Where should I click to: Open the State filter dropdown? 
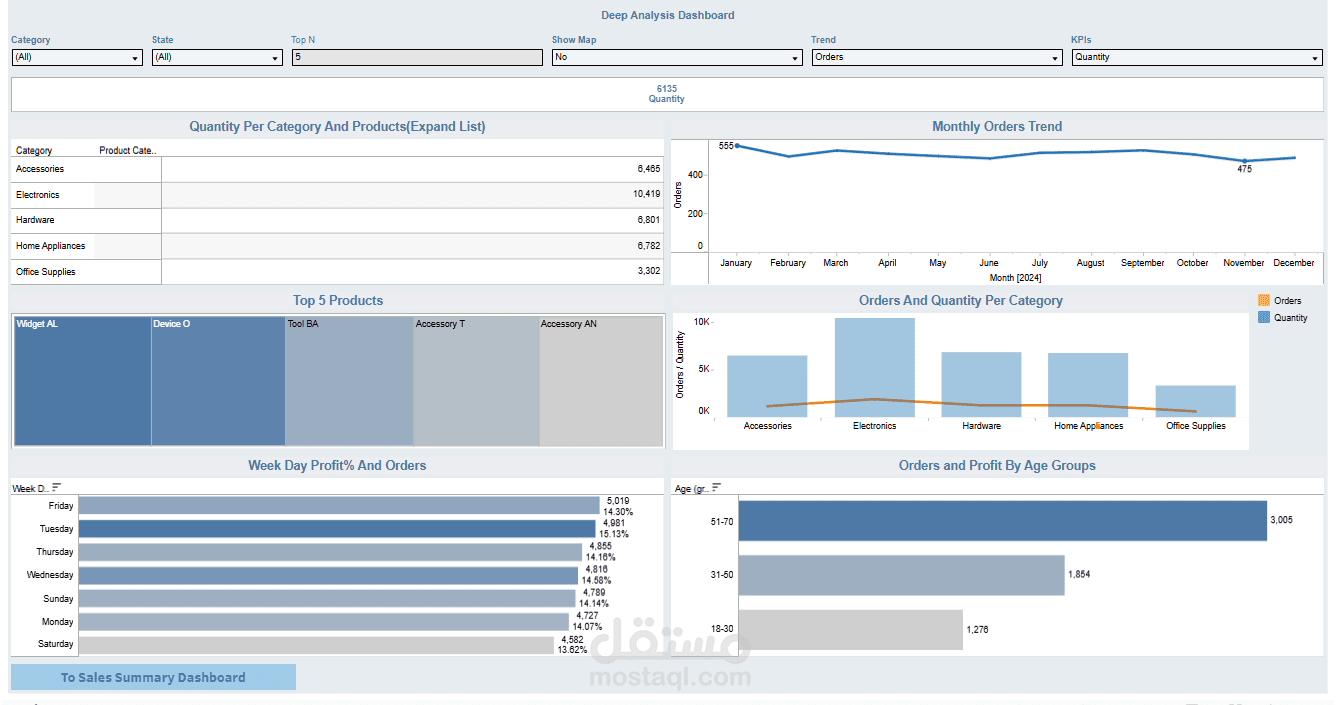[217, 58]
